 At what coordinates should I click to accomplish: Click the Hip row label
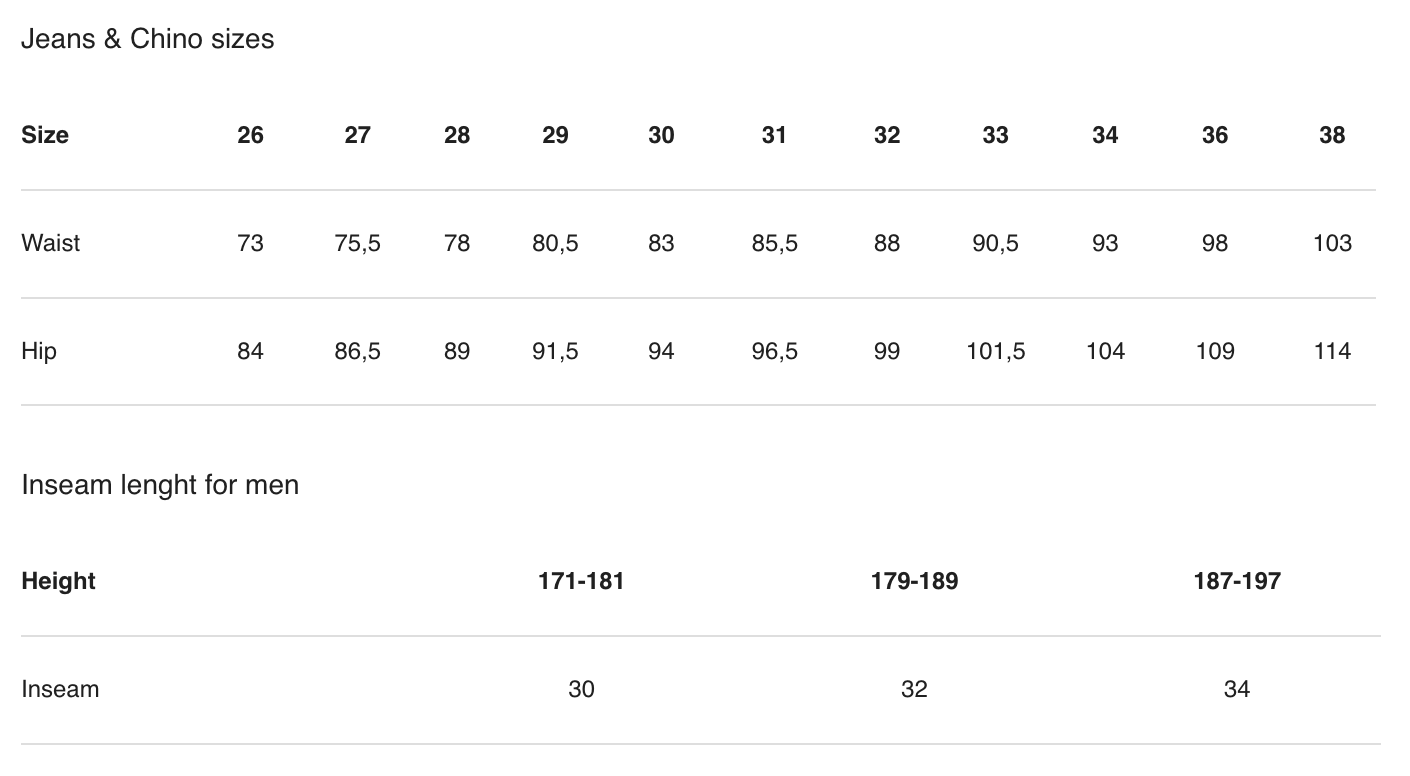39,351
